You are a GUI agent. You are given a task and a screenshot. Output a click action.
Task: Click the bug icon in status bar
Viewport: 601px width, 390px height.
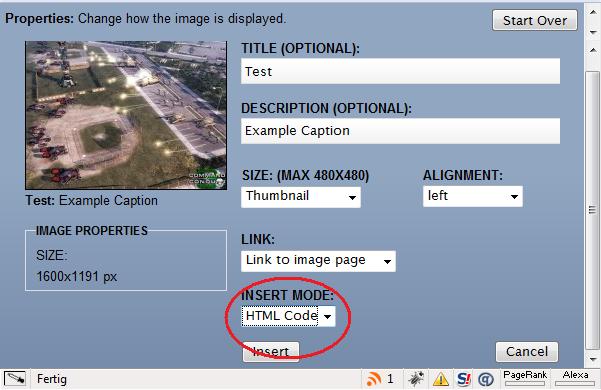416,379
